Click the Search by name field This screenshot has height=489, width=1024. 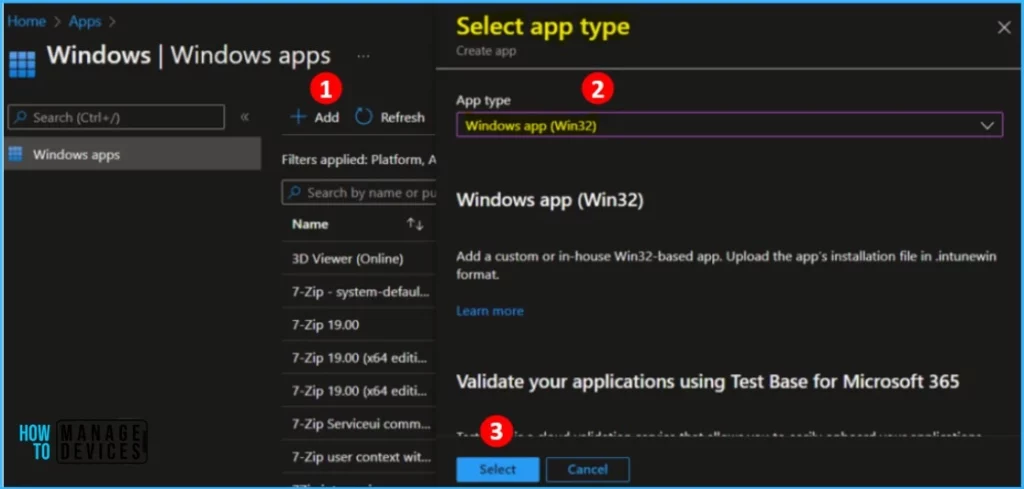[359, 193]
